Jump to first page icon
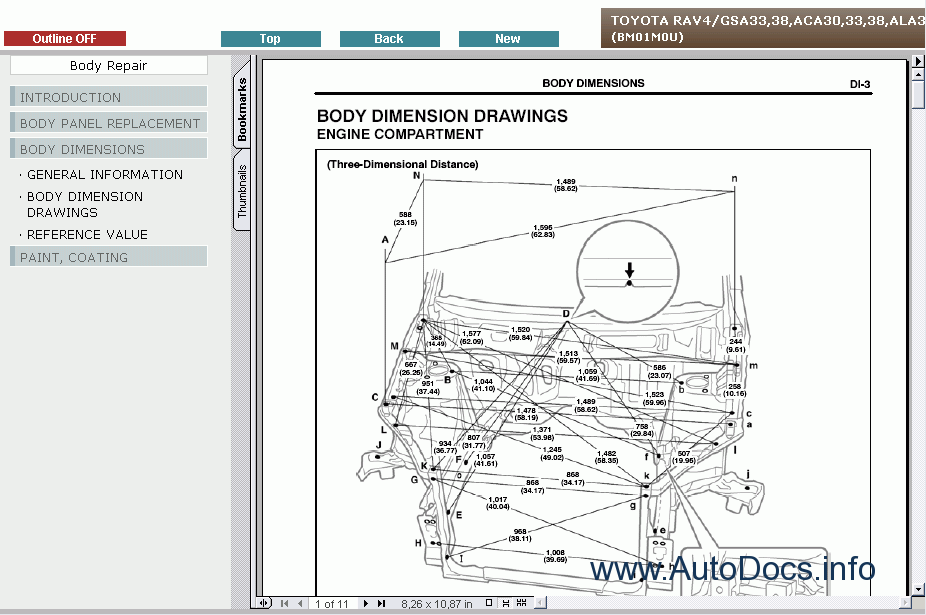Viewport: 926px width, 615px height. [x=285, y=603]
